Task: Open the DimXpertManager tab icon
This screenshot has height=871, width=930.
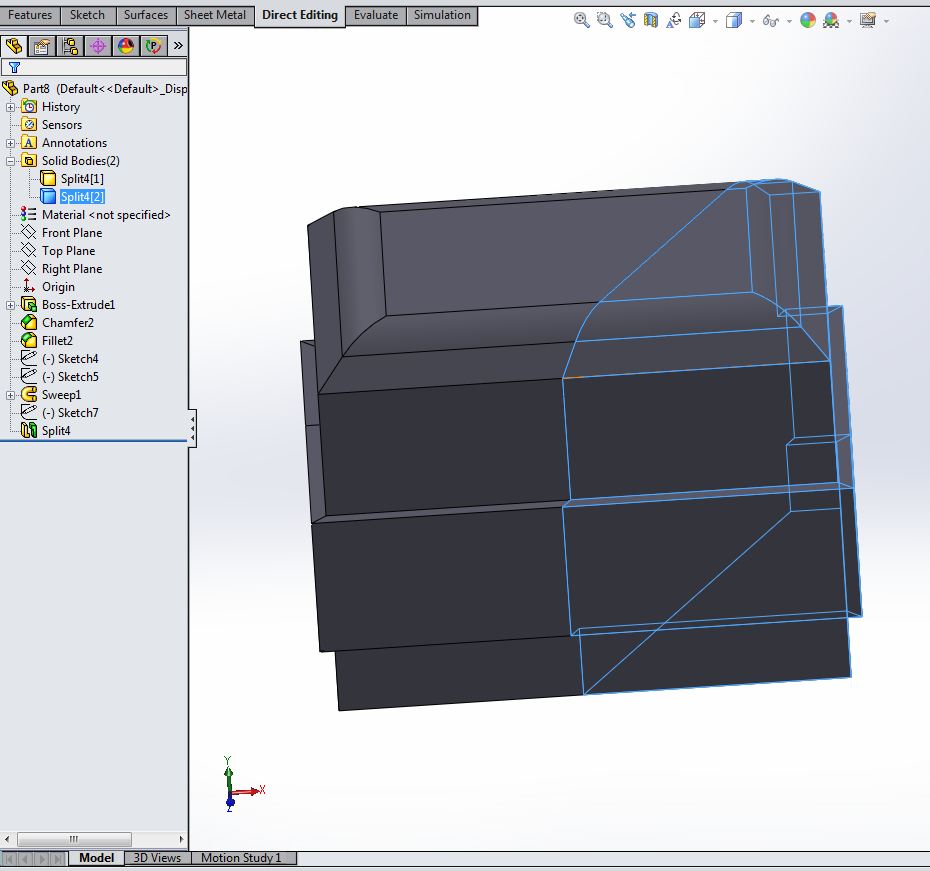Action: (98, 46)
